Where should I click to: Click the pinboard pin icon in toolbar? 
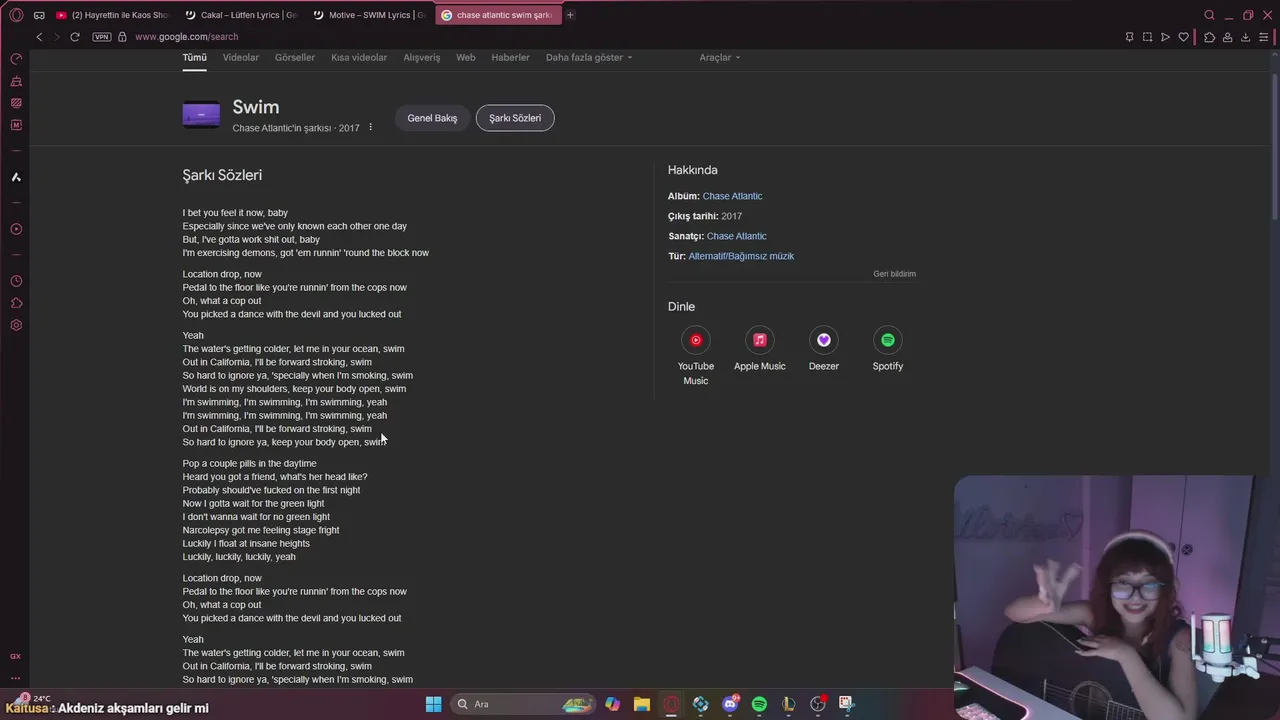(x=1129, y=37)
